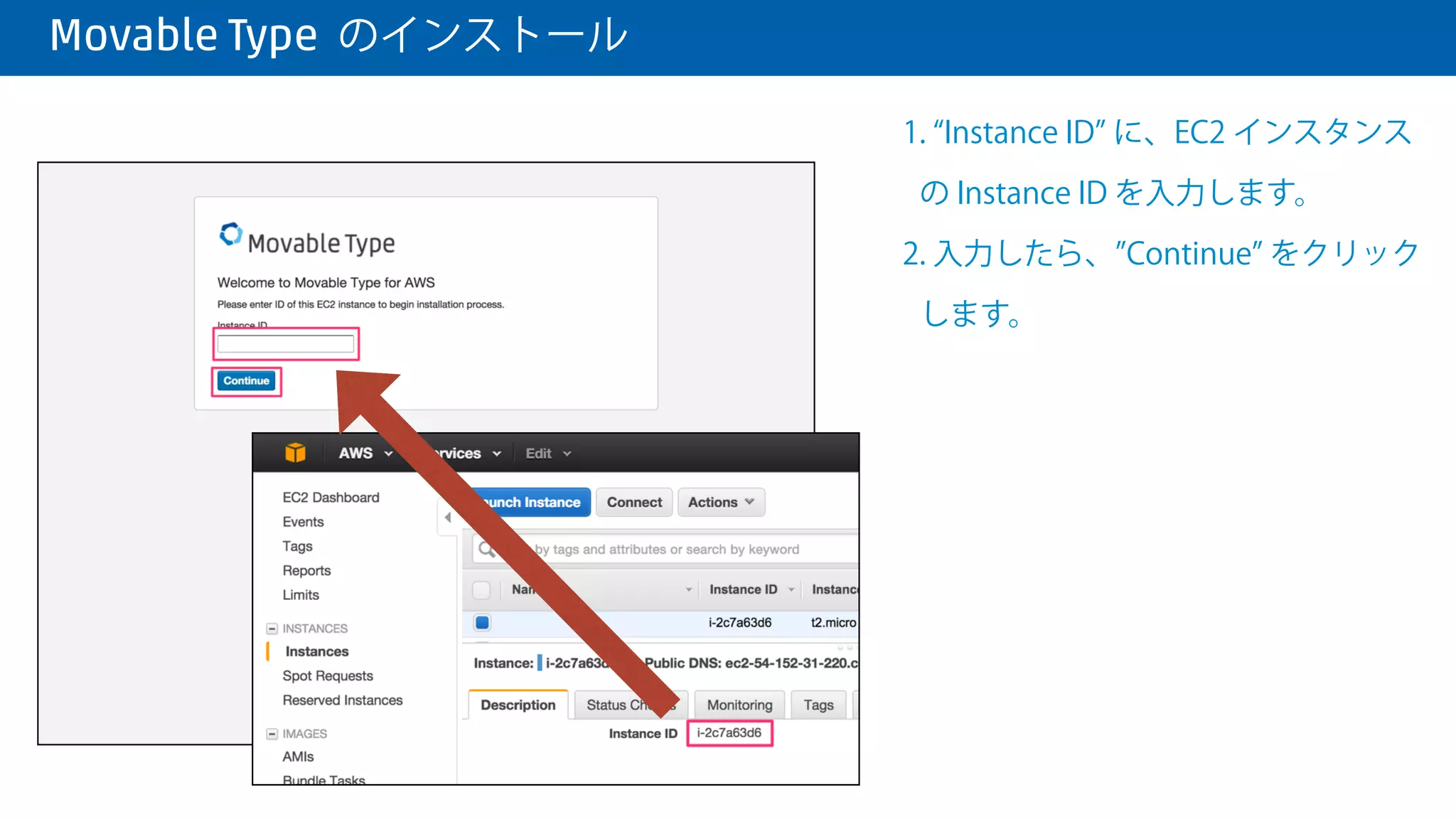Viewport: 1456px width, 819px height.
Task: Select the i-2c7a63d6 cell in table row
Action: click(740, 623)
